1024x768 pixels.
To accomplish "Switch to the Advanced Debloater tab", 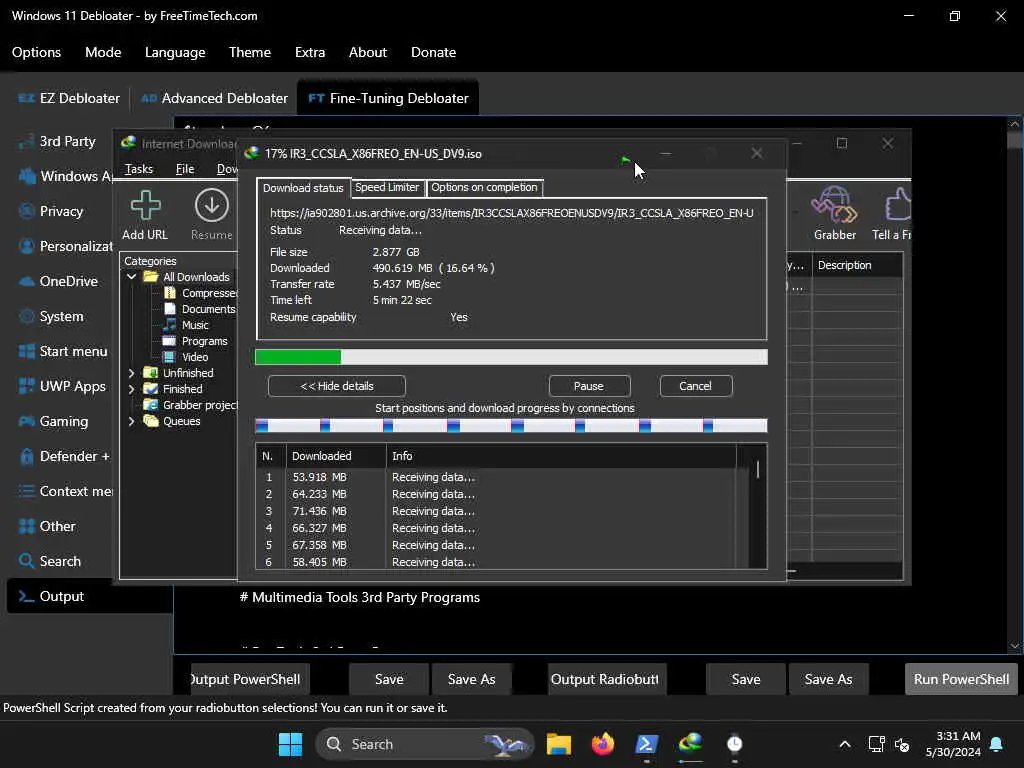I will [x=214, y=98].
